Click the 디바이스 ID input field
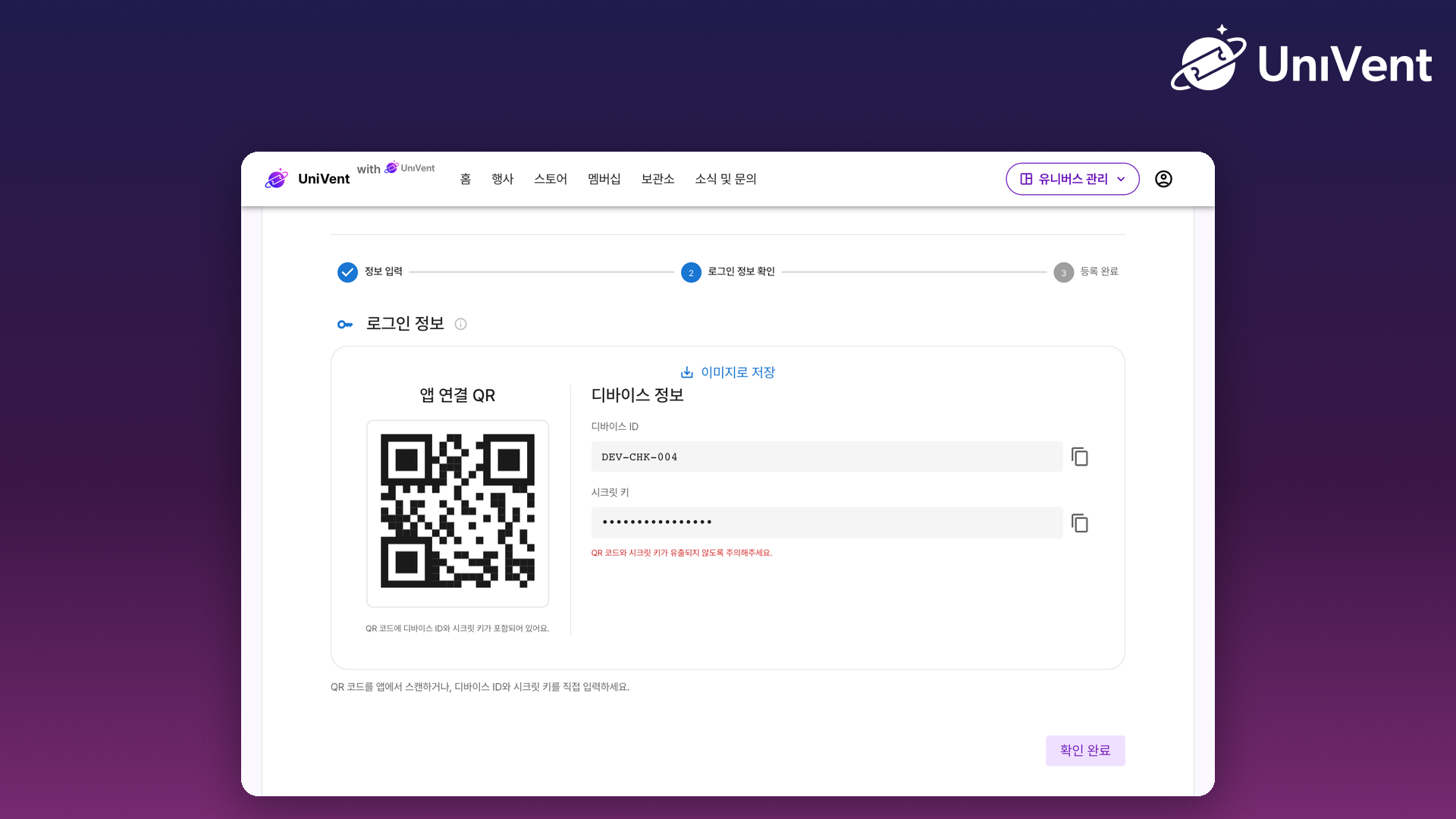The width and height of the screenshot is (1456, 819). (x=827, y=457)
